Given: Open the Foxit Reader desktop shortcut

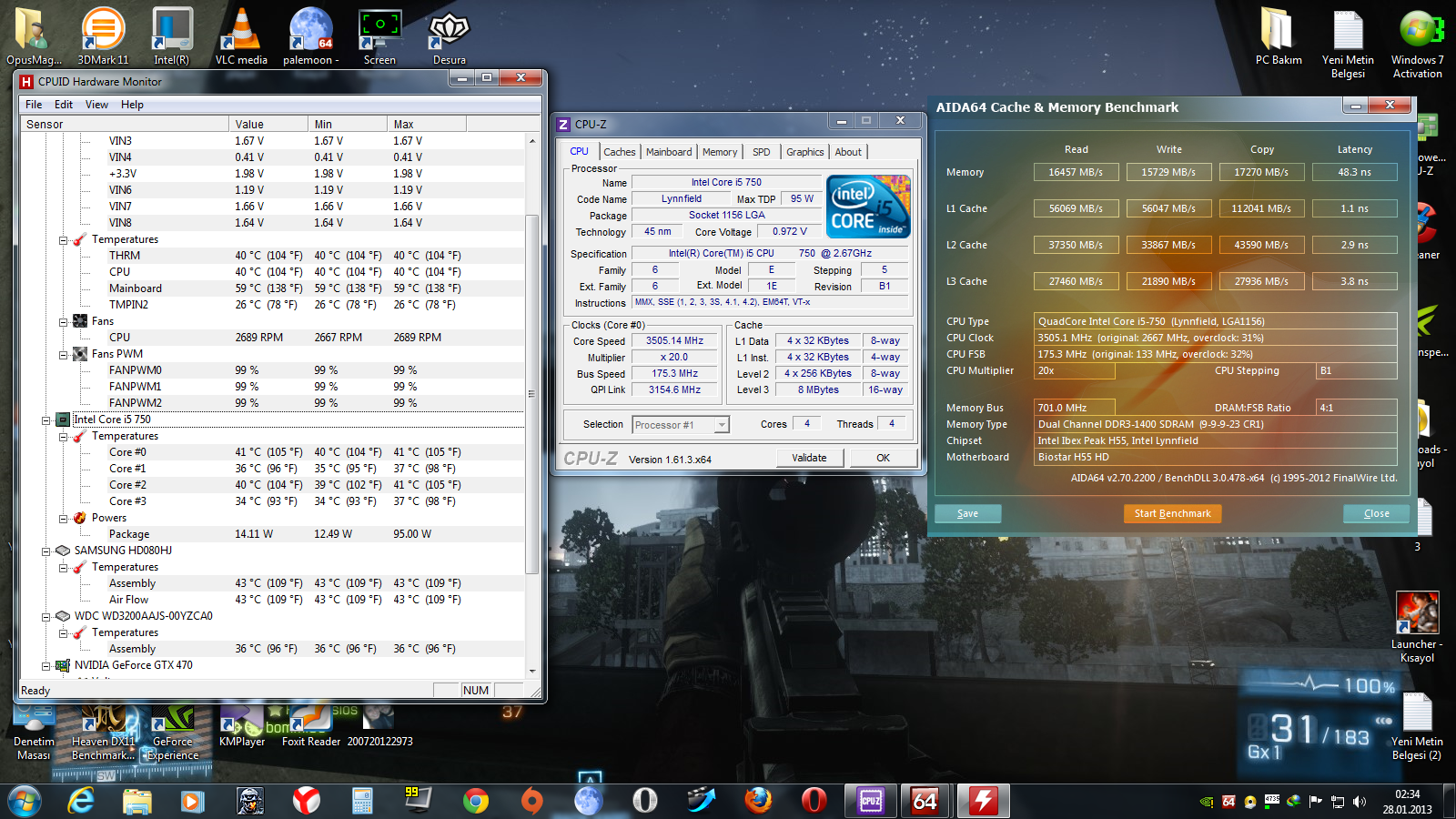Looking at the screenshot, I should tap(311, 728).
